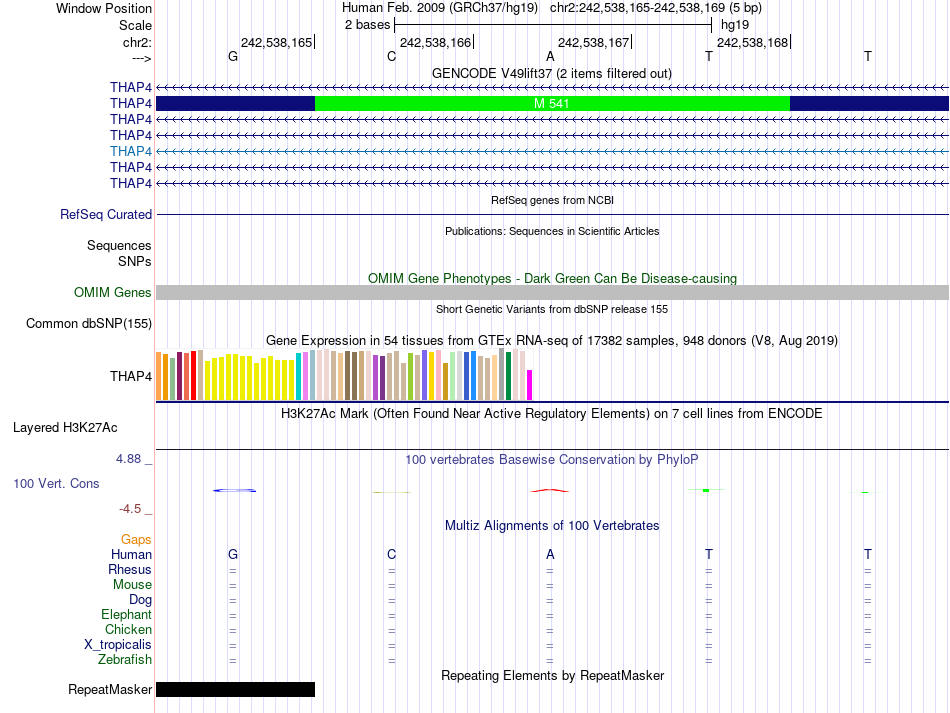The width and height of the screenshot is (950, 713).
Task: Click the ---> strand direction arrow
Action: [x=142, y=58]
